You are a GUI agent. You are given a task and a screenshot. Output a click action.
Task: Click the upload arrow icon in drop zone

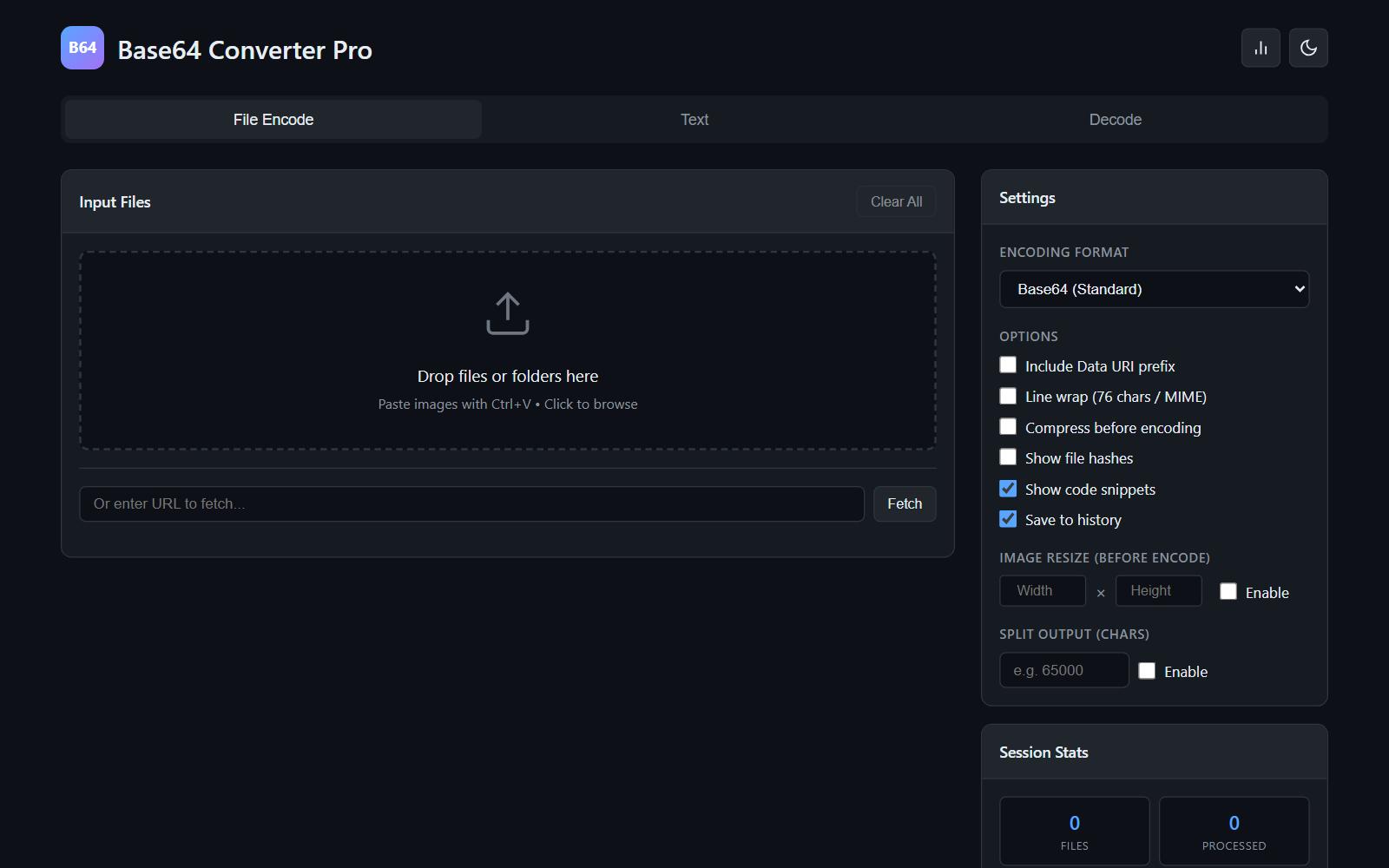508,313
